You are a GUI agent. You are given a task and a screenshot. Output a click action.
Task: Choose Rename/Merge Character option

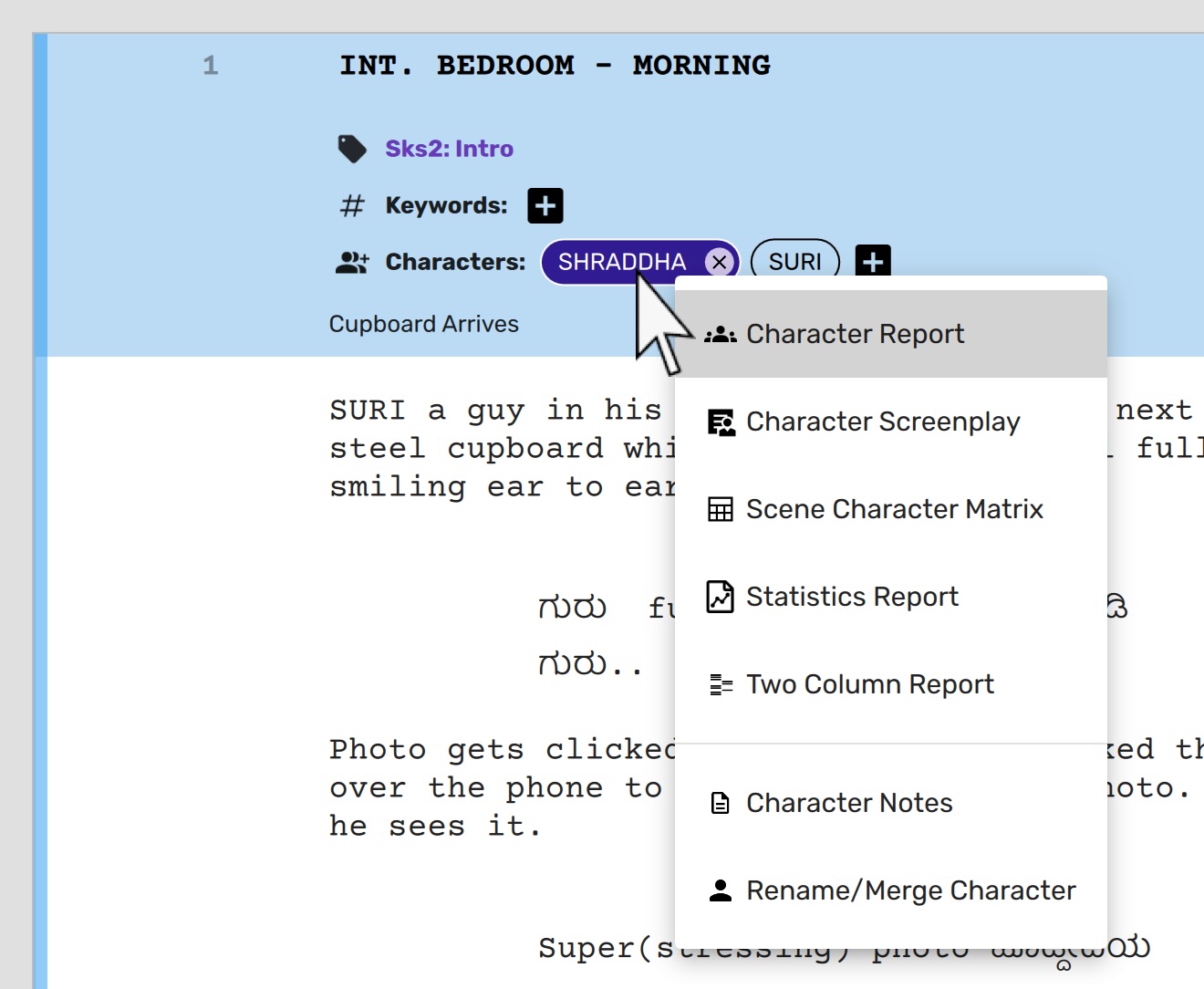pyautogui.click(x=910, y=890)
